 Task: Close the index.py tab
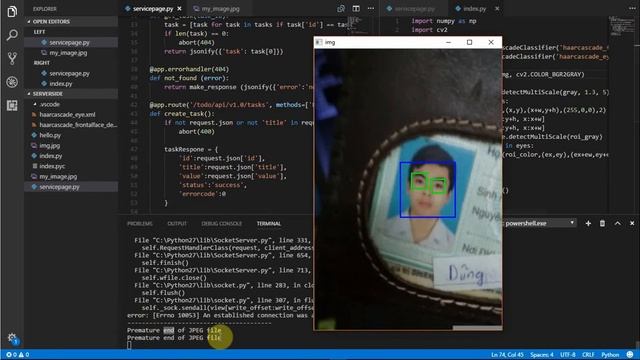pyautogui.click(x=497, y=9)
